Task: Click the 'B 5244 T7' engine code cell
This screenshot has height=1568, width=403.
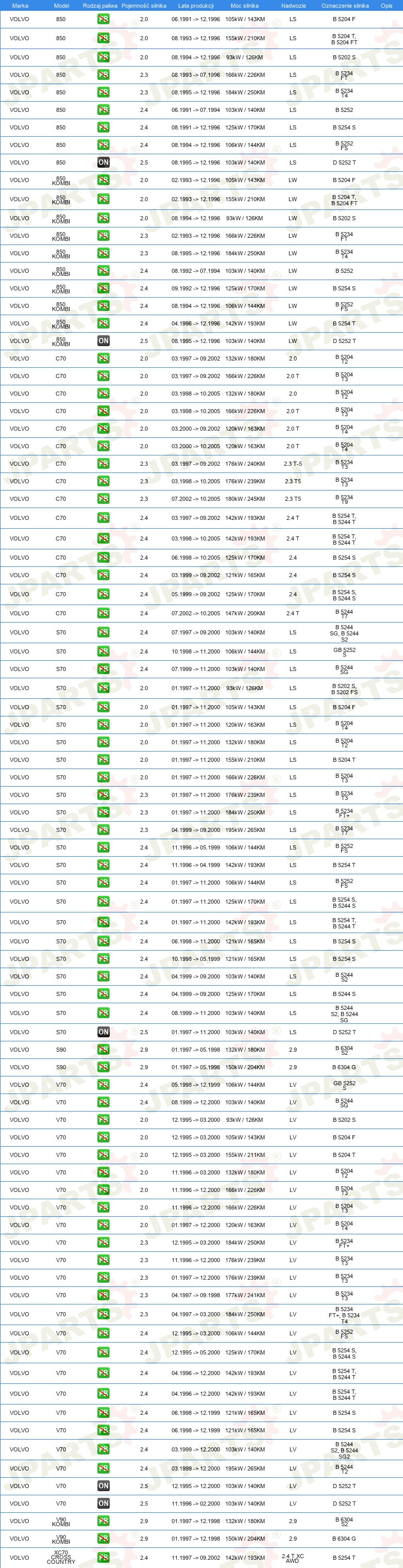Action: (x=344, y=614)
